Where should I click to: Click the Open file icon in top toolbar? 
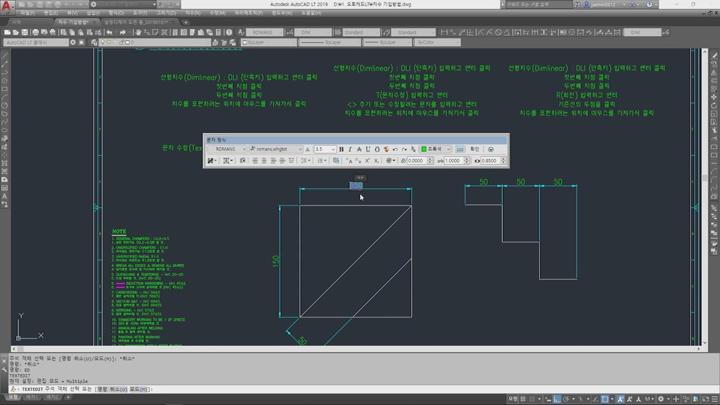click(x=16, y=32)
